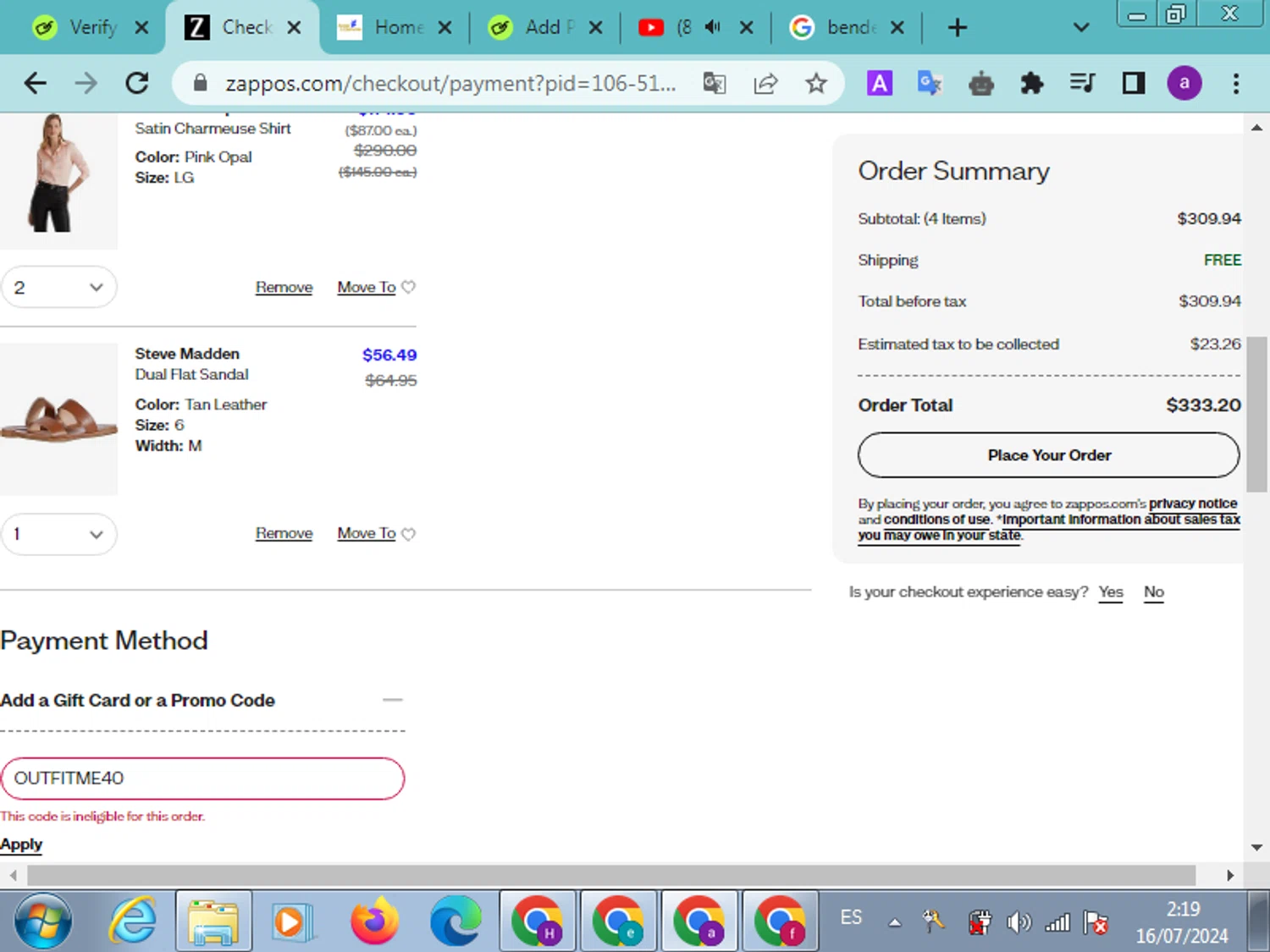The image size is (1270, 952).
Task: Open the Windows Start menu
Action: tap(42, 922)
